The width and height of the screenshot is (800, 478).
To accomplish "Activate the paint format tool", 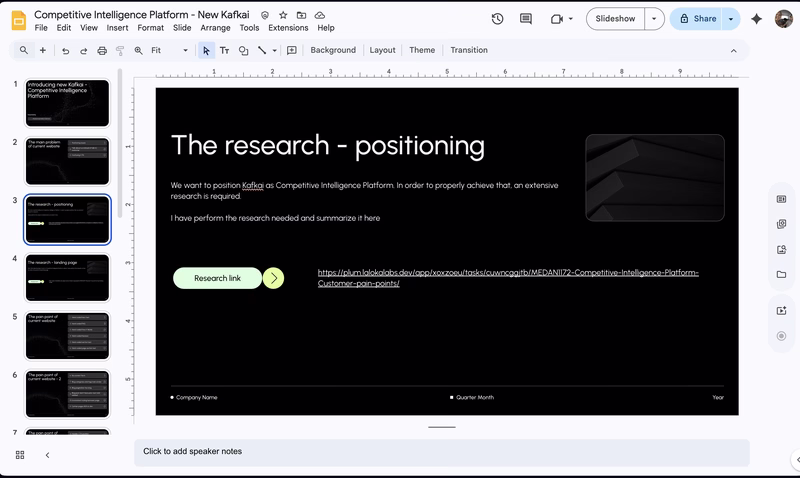I will point(120,51).
